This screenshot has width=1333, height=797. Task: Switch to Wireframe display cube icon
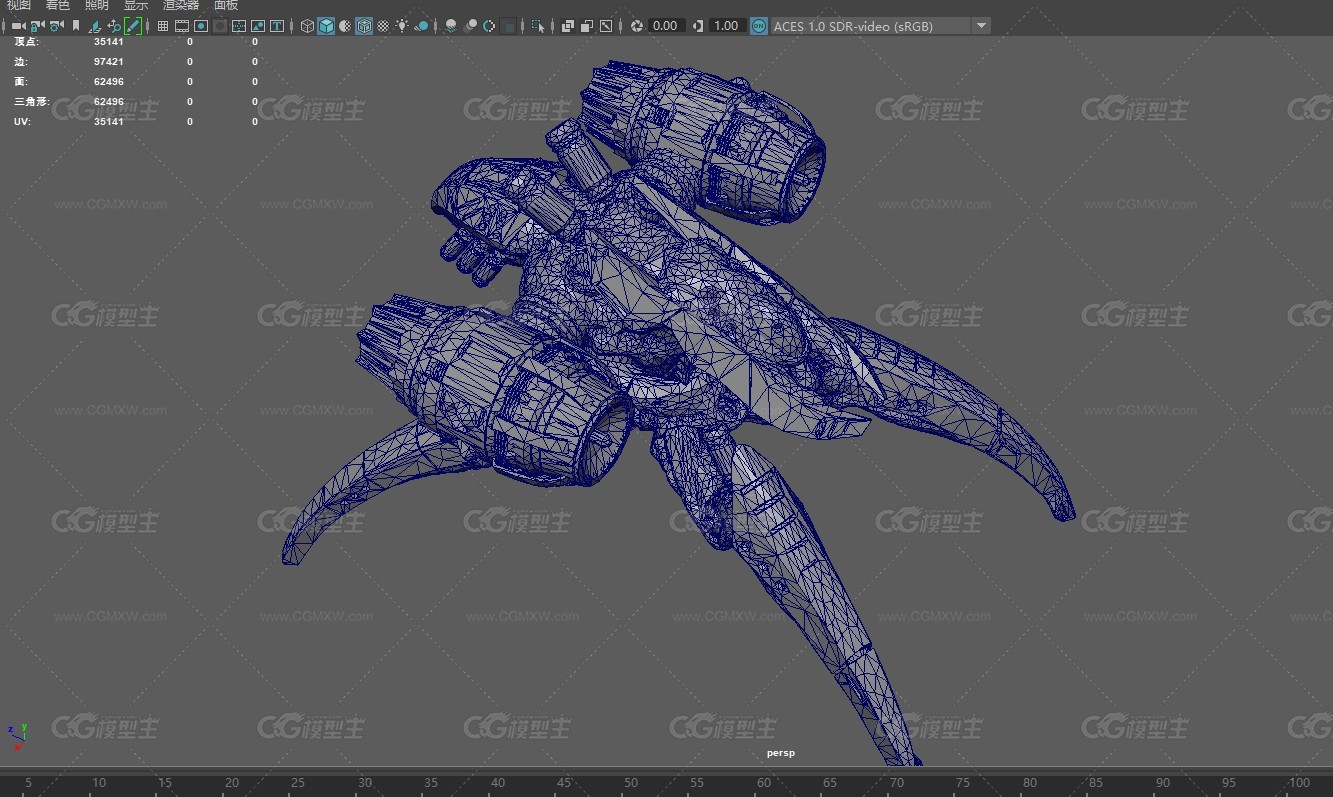308,26
